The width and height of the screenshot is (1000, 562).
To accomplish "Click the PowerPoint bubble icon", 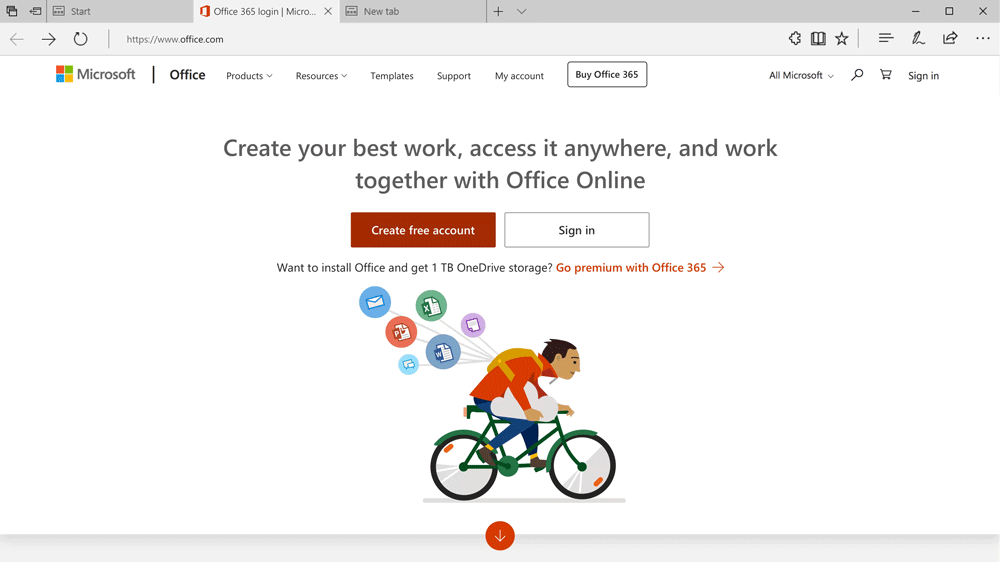I will coord(401,332).
